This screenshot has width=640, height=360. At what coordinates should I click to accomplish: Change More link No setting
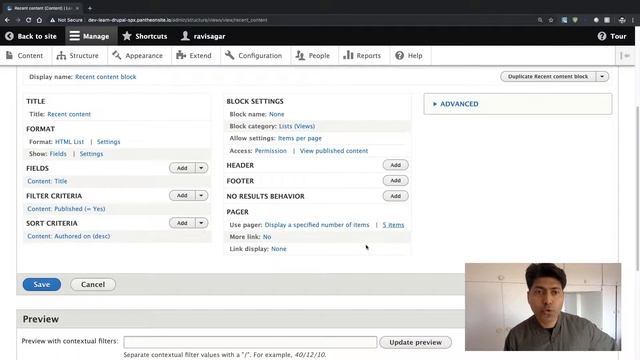[x=267, y=237]
